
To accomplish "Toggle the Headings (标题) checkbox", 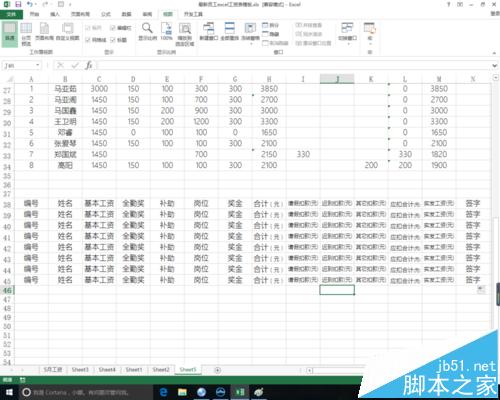I will pyautogui.click(x=119, y=40).
